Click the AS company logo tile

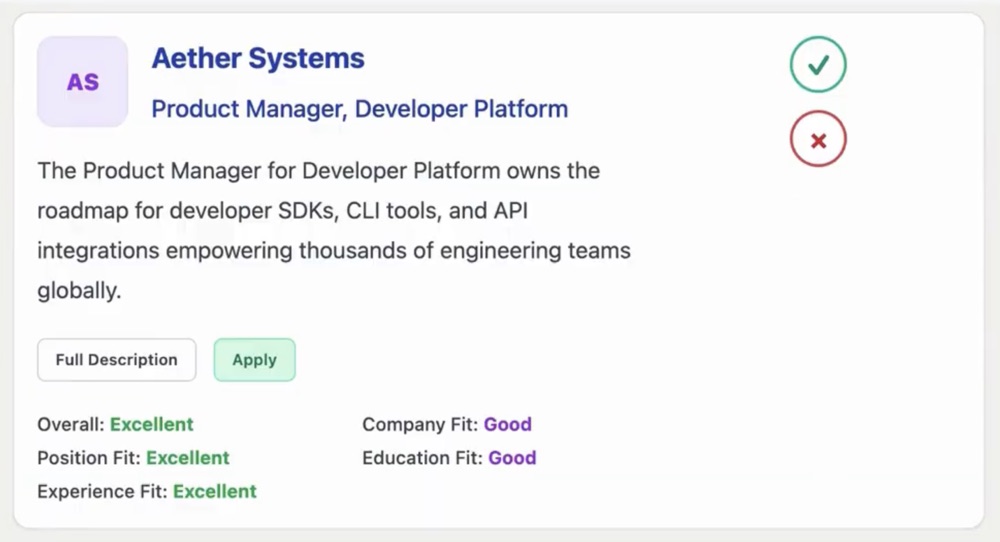click(82, 82)
